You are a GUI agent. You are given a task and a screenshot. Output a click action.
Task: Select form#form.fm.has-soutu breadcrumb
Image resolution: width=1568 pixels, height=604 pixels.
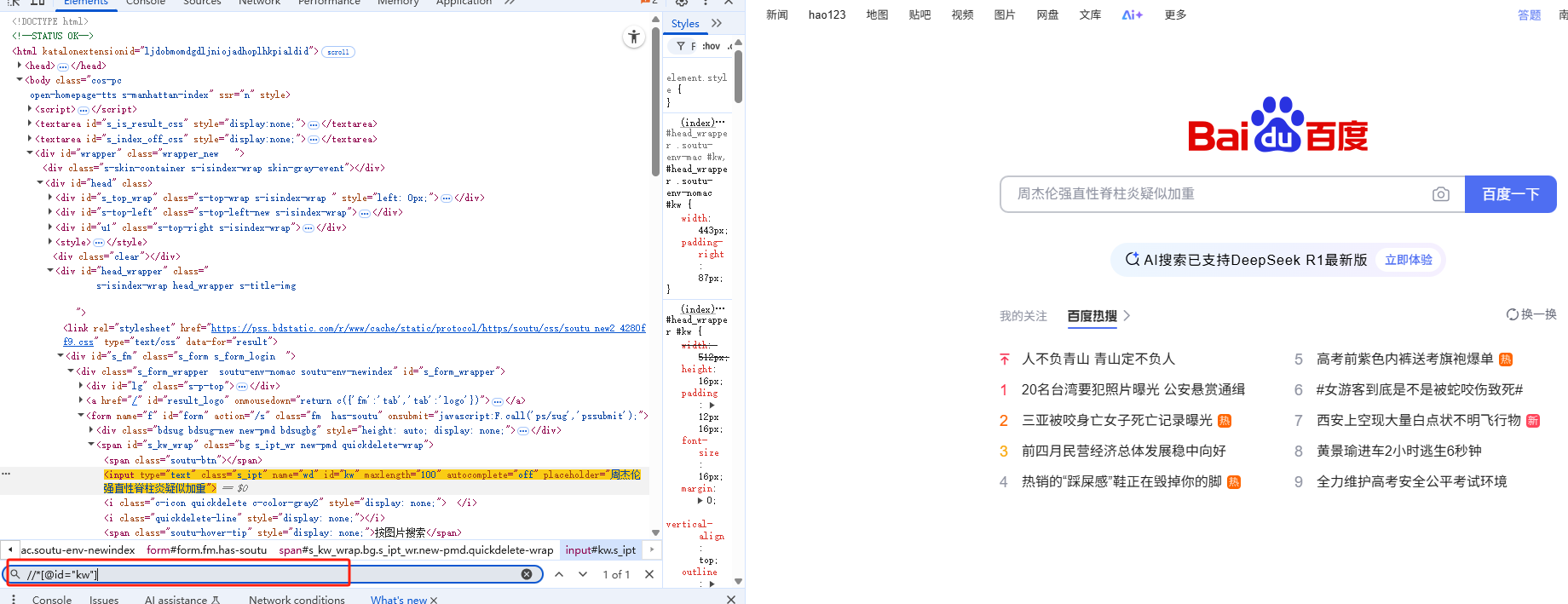coord(206,550)
